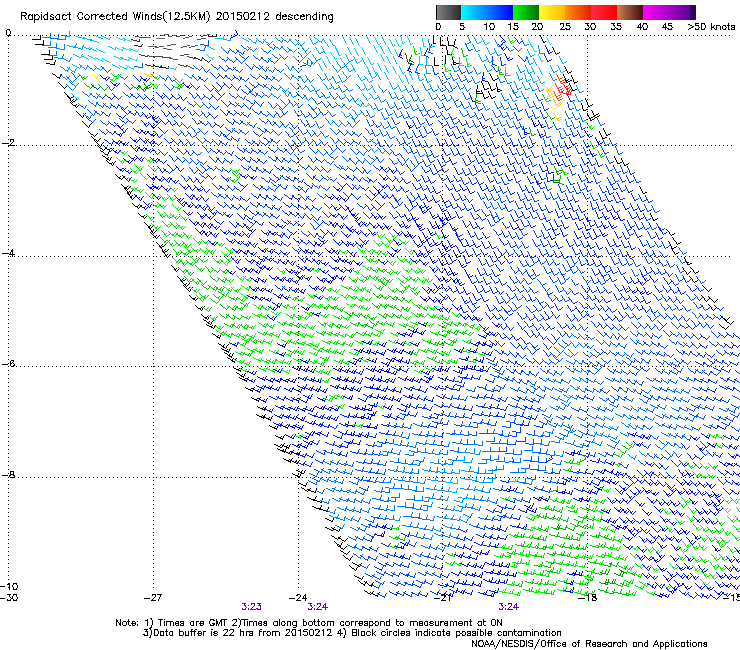Click the longitude label '-27' on bottom axis
740x650 pixels.
coord(153,597)
